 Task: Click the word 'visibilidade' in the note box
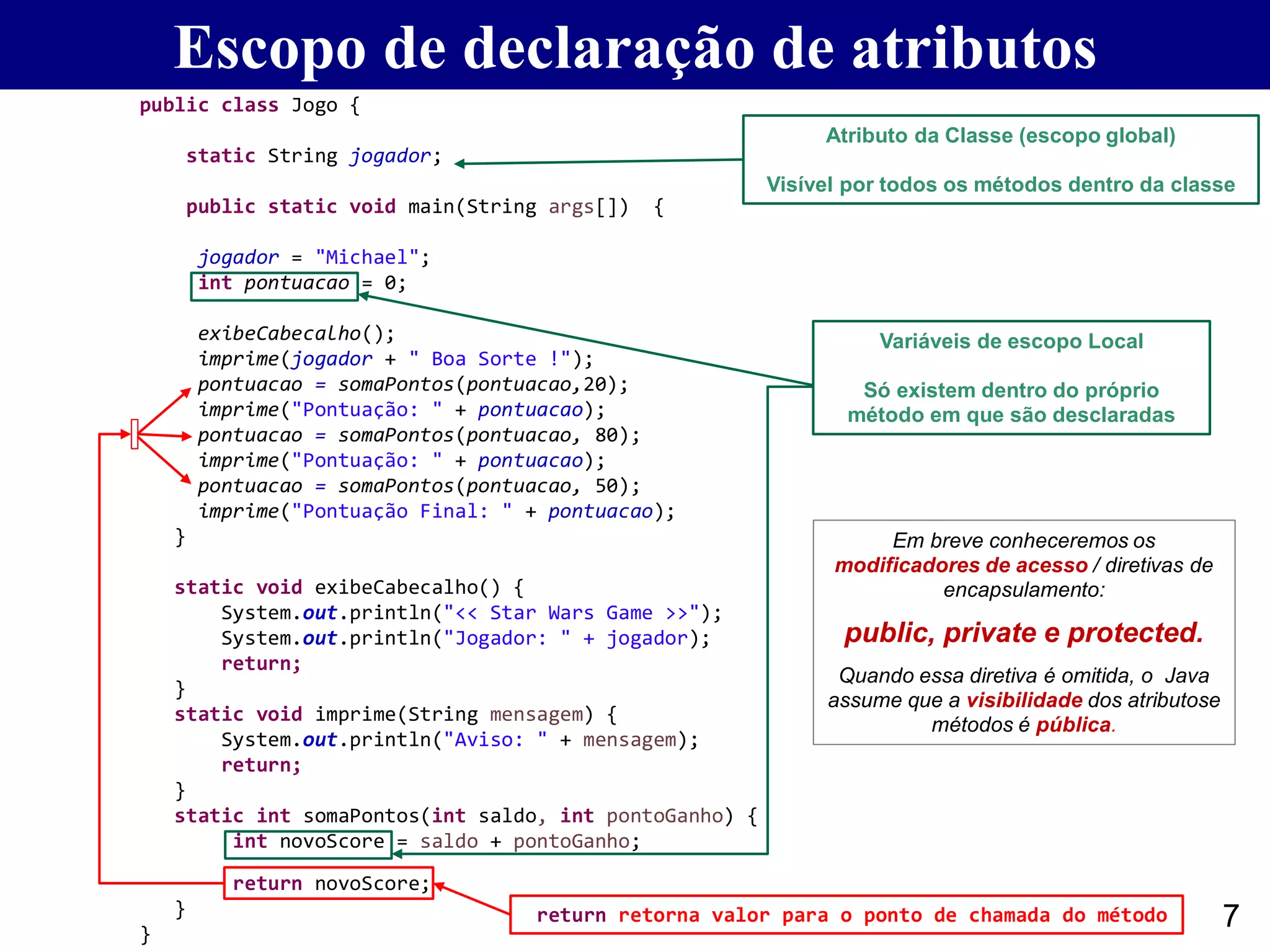coord(1024,700)
